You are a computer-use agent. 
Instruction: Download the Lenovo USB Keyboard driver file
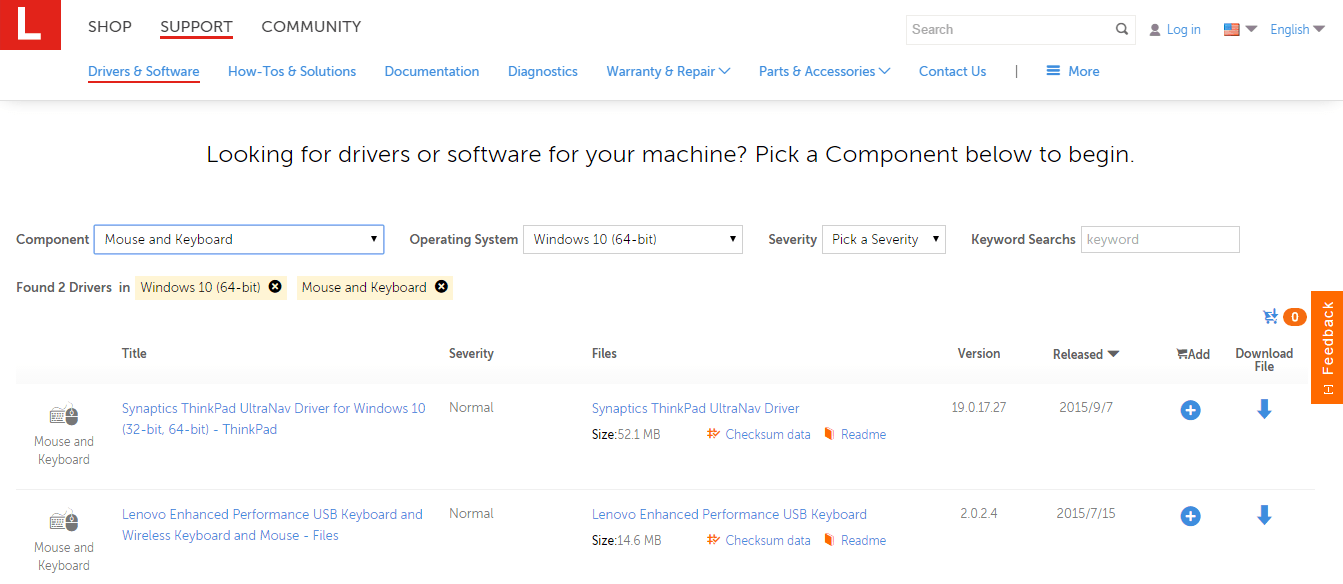point(1264,515)
